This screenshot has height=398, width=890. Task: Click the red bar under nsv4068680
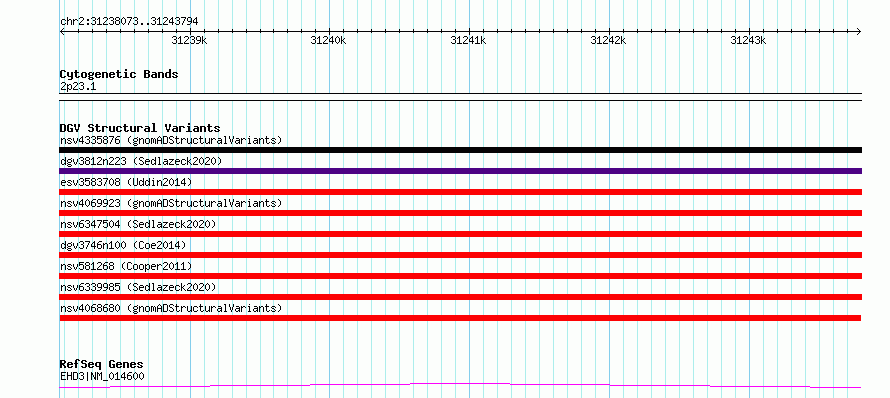pyautogui.click(x=460, y=318)
